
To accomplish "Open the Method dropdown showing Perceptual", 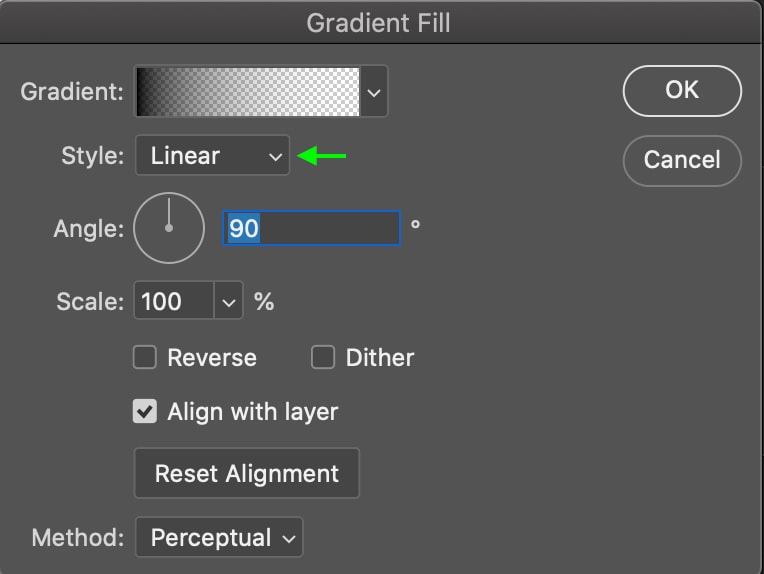I will (218, 537).
